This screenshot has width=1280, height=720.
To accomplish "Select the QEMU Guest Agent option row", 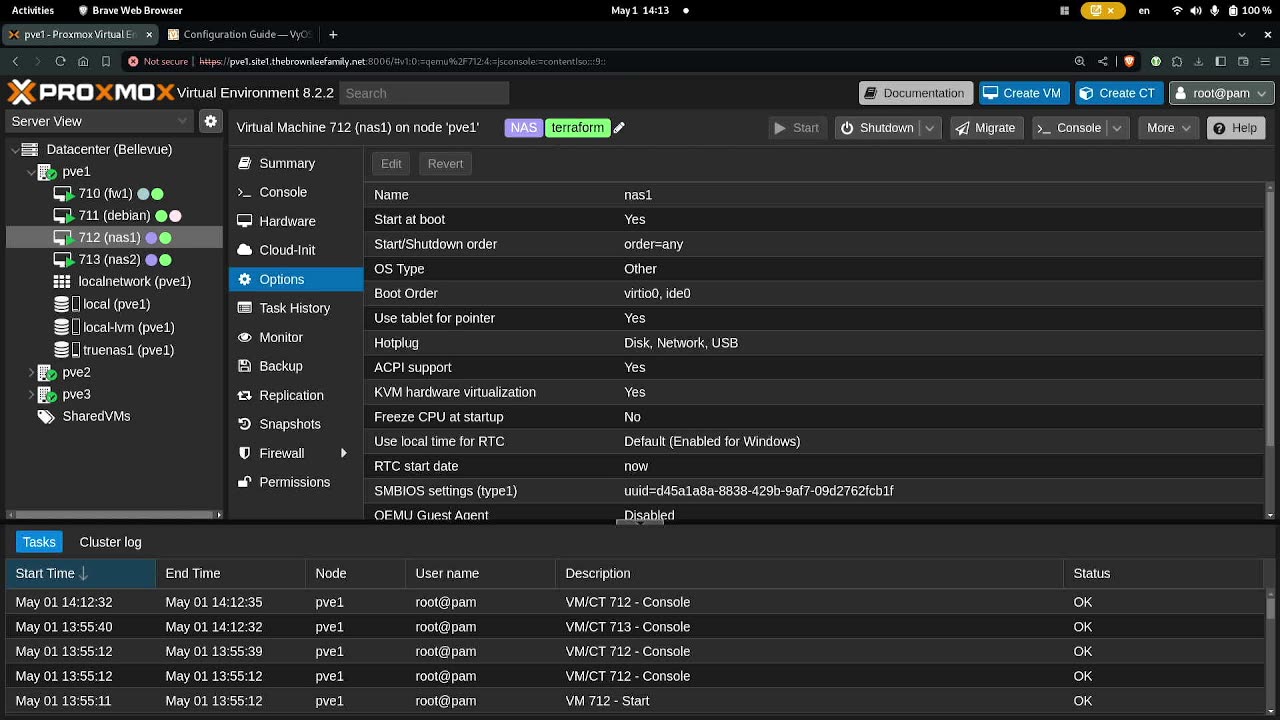I will [x=815, y=515].
